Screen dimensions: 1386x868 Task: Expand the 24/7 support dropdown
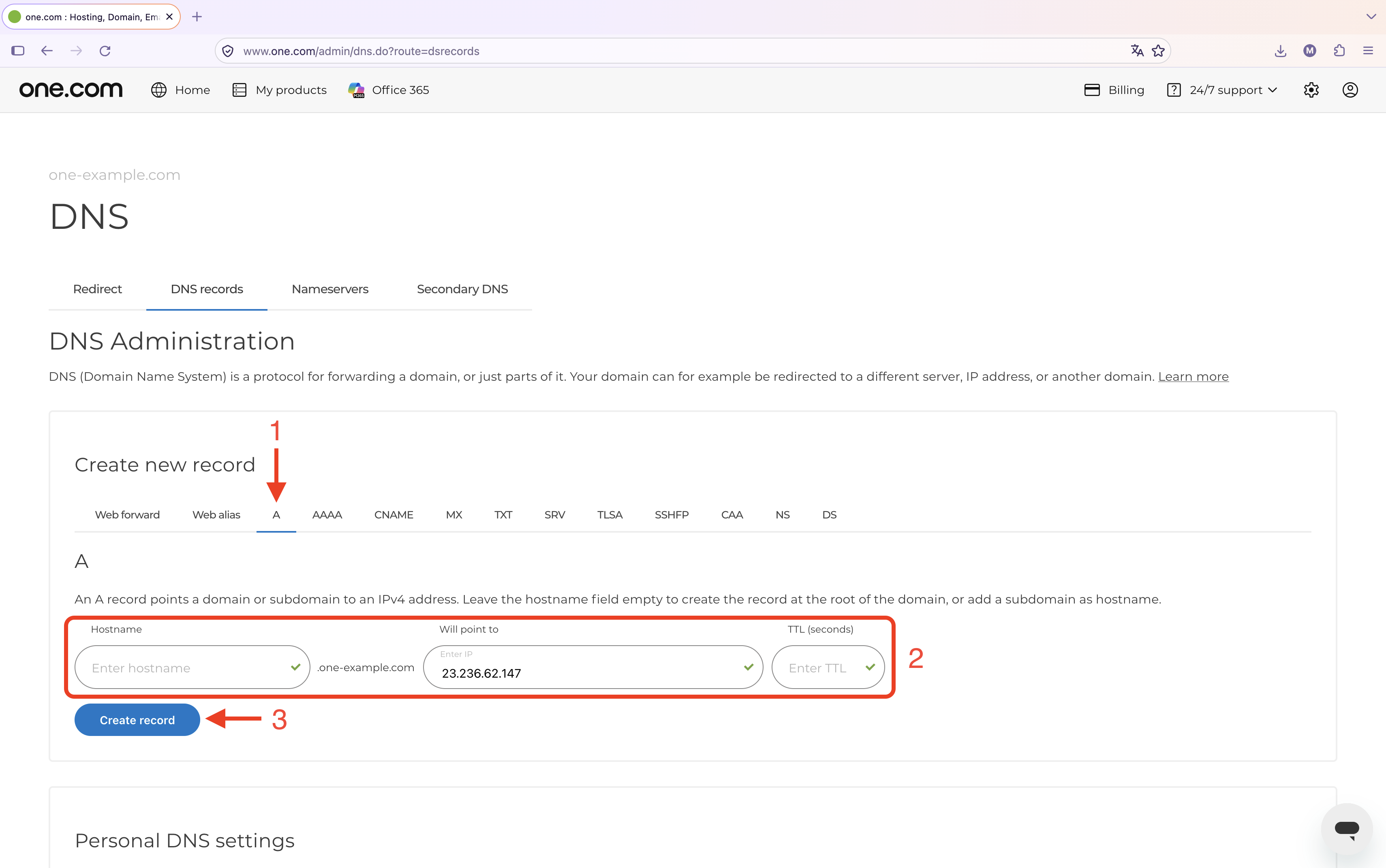click(x=1222, y=90)
